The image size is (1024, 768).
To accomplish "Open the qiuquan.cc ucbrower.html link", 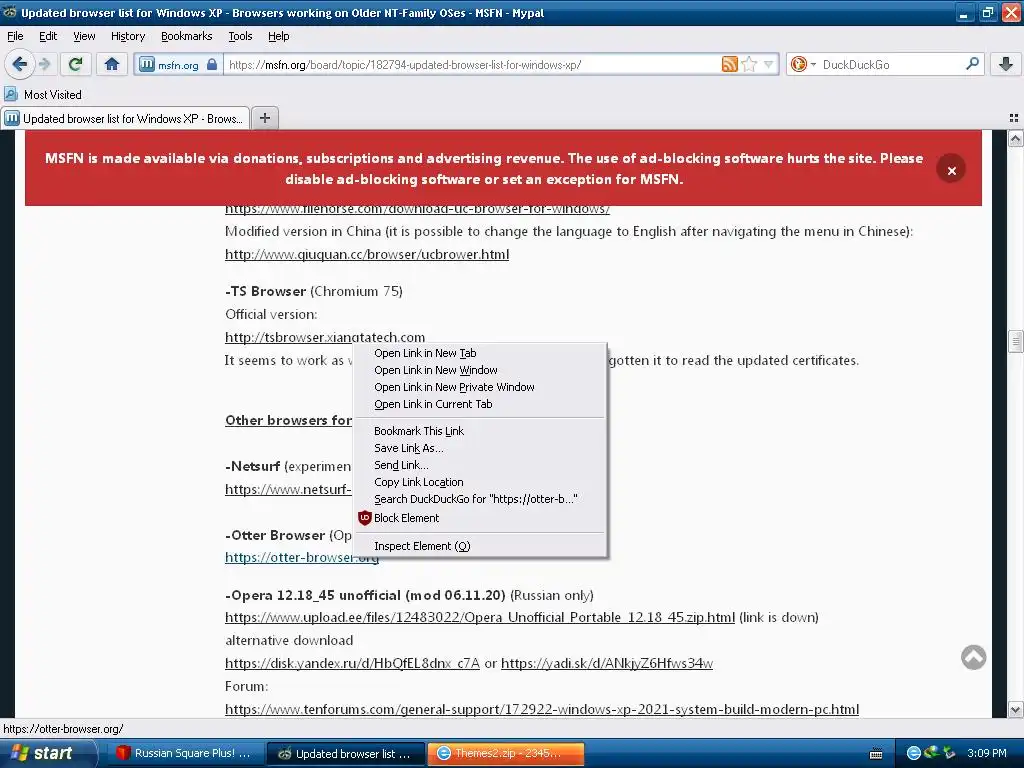I will [367, 255].
